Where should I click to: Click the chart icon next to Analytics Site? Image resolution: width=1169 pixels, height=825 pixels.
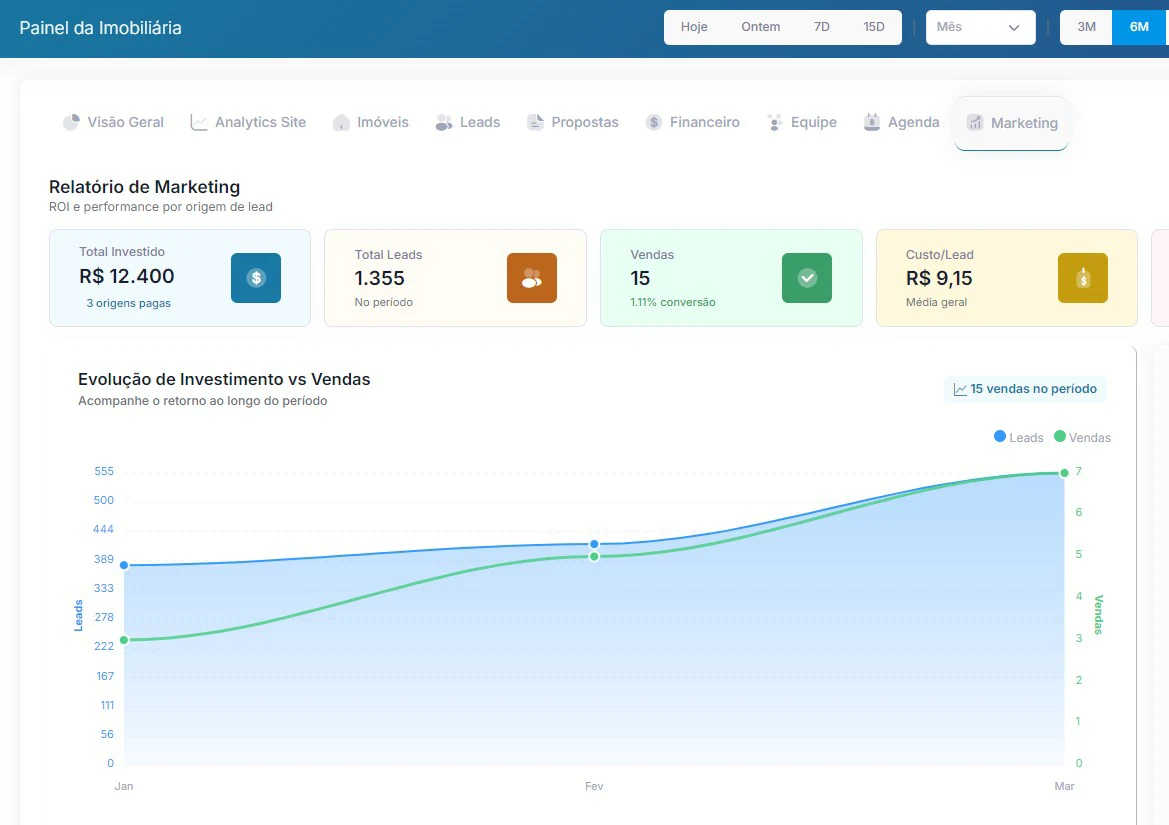click(197, 121)
